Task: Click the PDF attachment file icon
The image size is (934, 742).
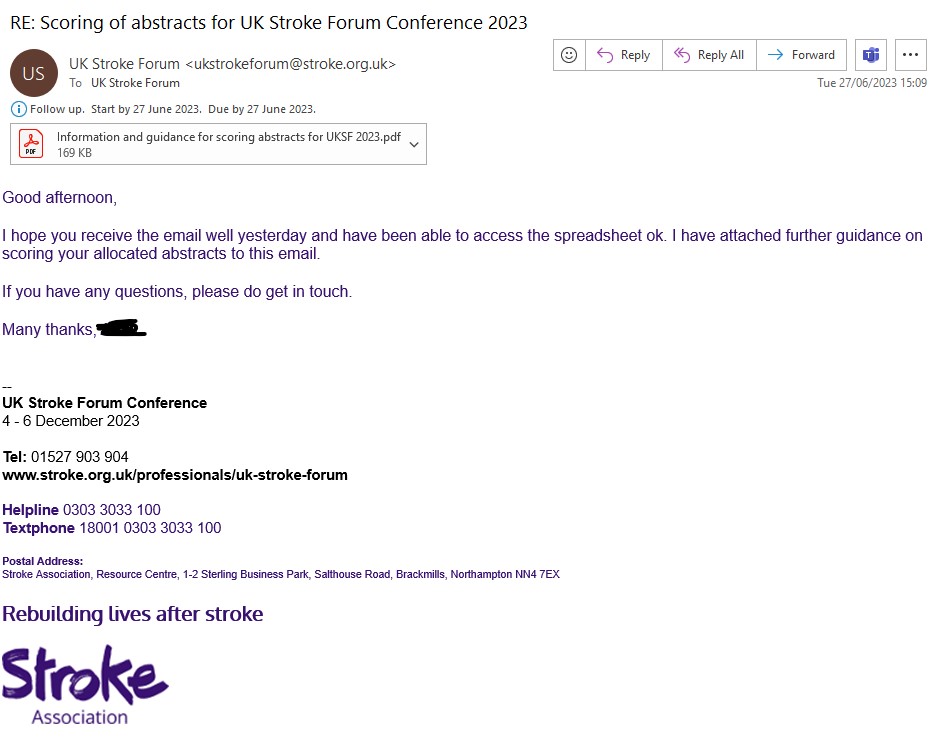Action: [x=33, y=144]
